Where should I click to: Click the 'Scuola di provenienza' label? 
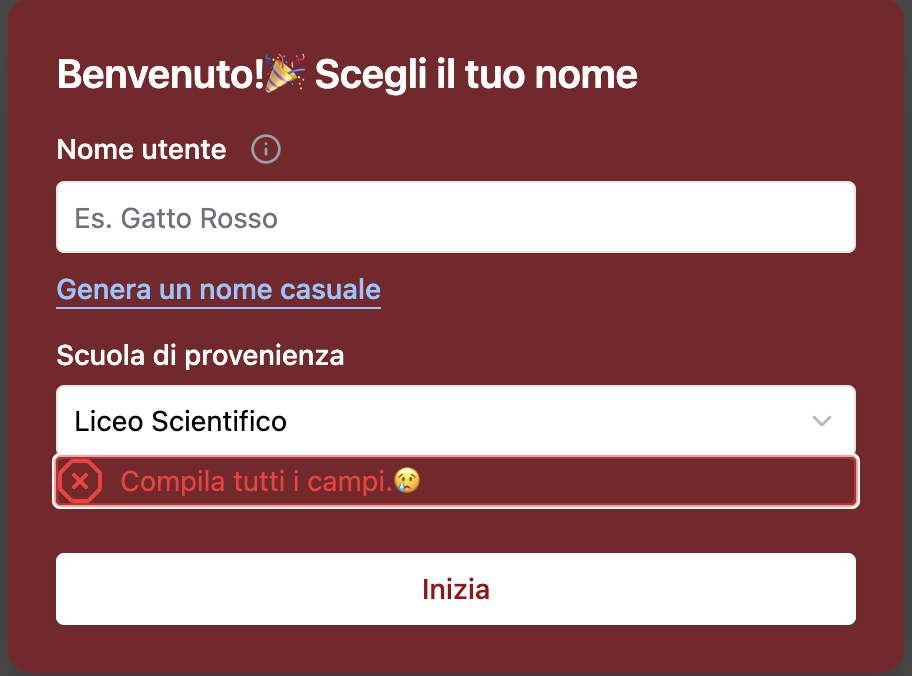(200, 355)
